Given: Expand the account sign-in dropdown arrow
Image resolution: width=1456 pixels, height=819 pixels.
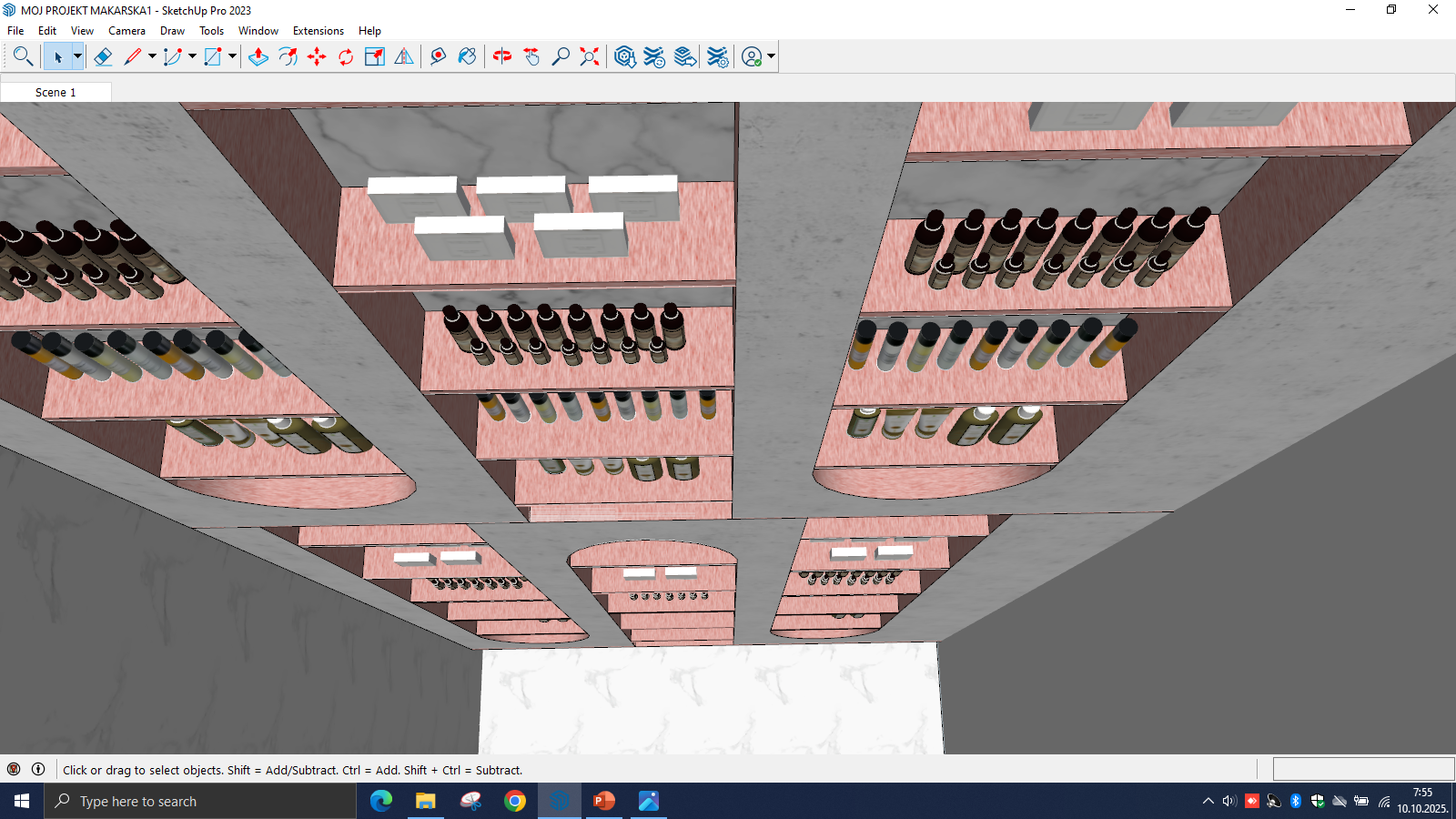Looking at the screenshot, I should point(771,56).
